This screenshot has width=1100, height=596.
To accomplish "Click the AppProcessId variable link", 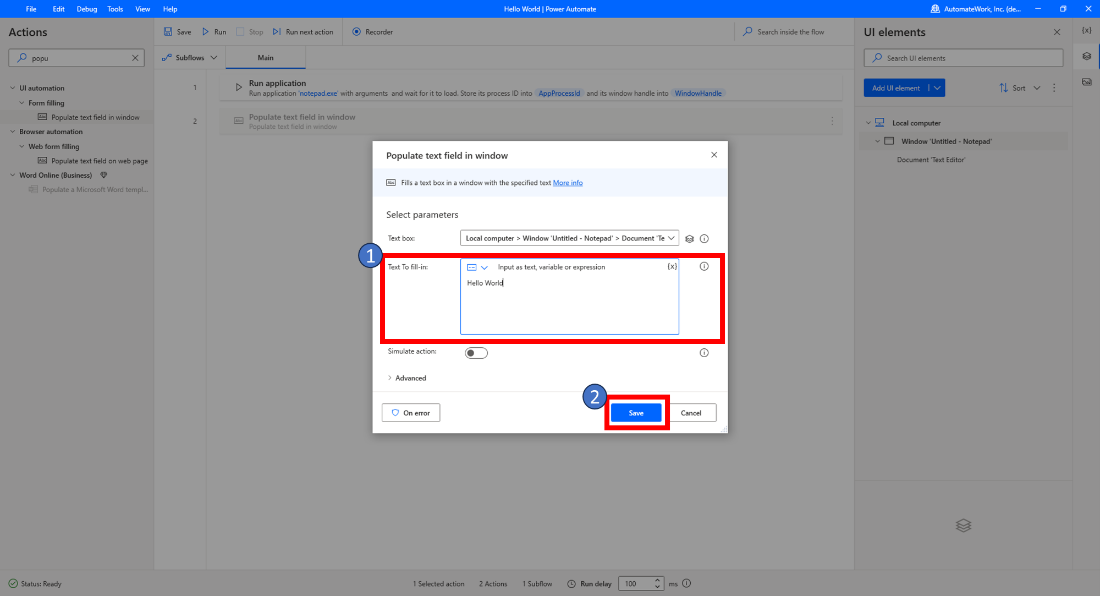I will point(559,93).
